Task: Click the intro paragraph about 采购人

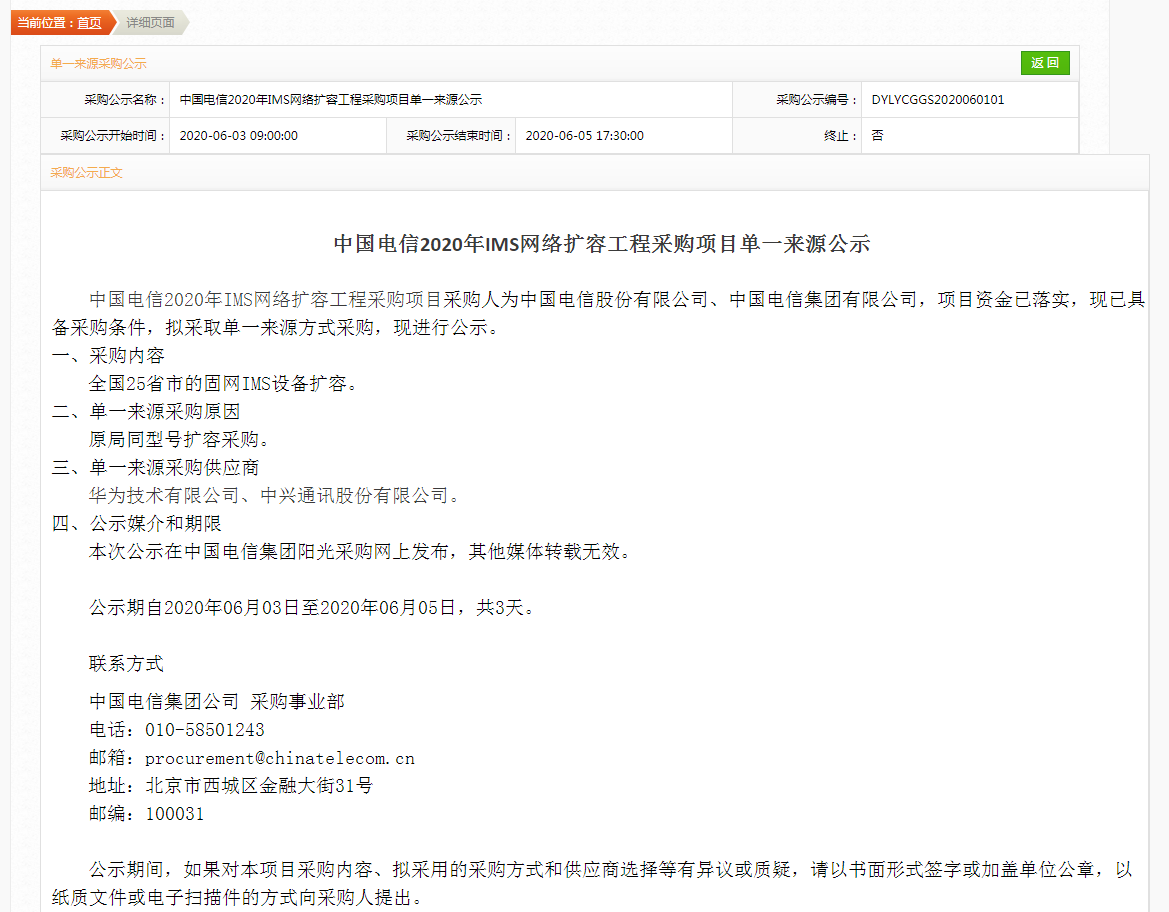Action: [x=598, y=313]
